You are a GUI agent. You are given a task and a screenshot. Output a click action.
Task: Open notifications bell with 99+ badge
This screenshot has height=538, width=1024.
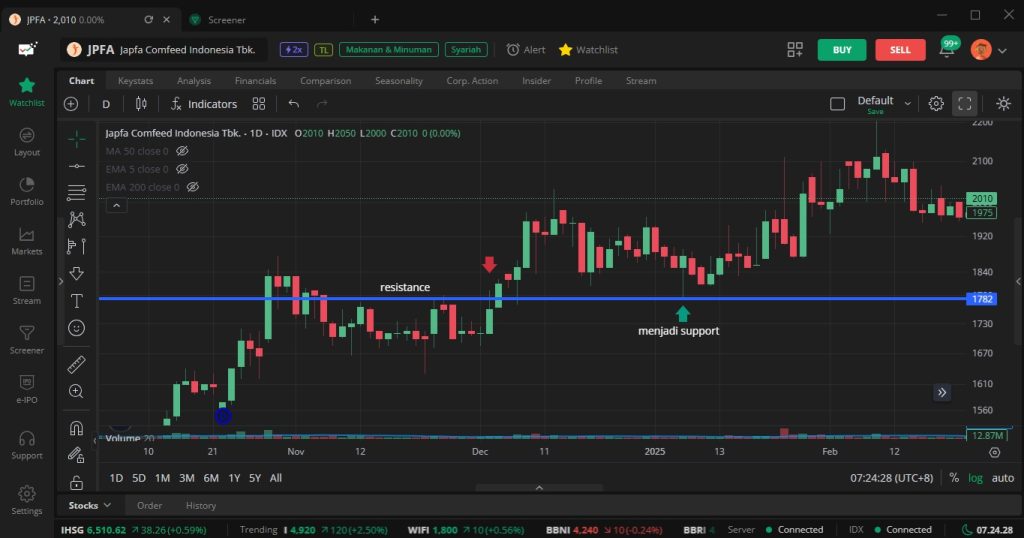(x=947, y=50)
